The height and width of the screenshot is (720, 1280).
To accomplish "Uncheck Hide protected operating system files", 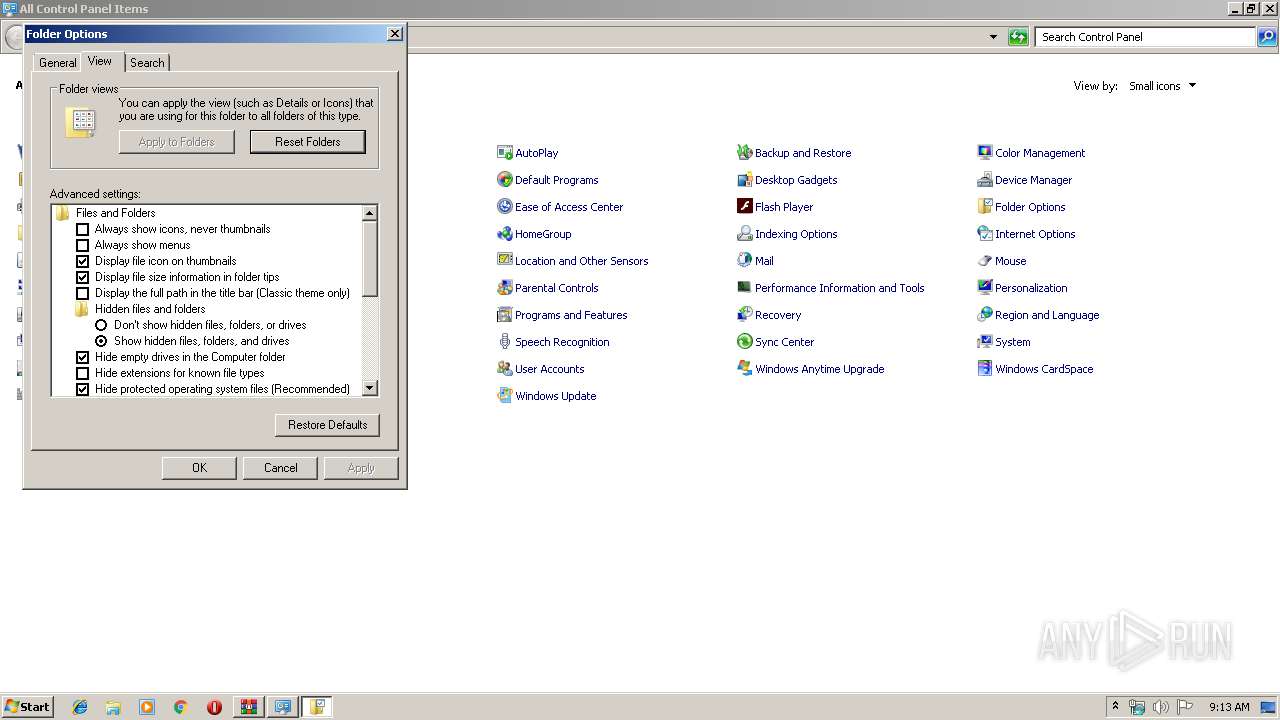I will [x=83, y=389].
